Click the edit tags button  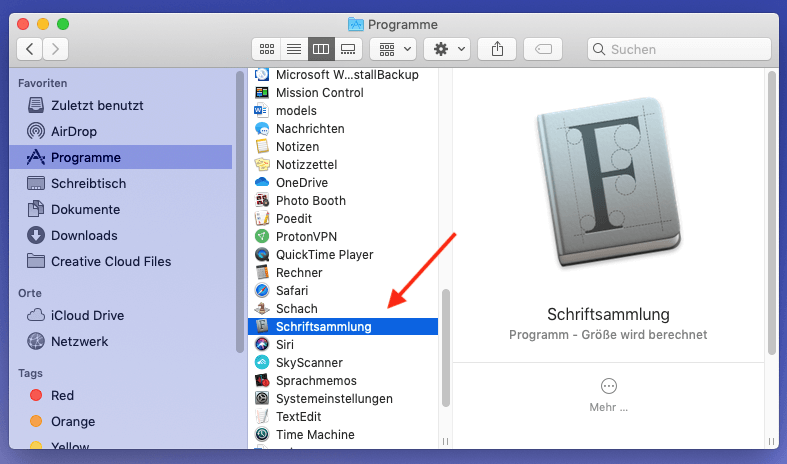tap(543, 49)
